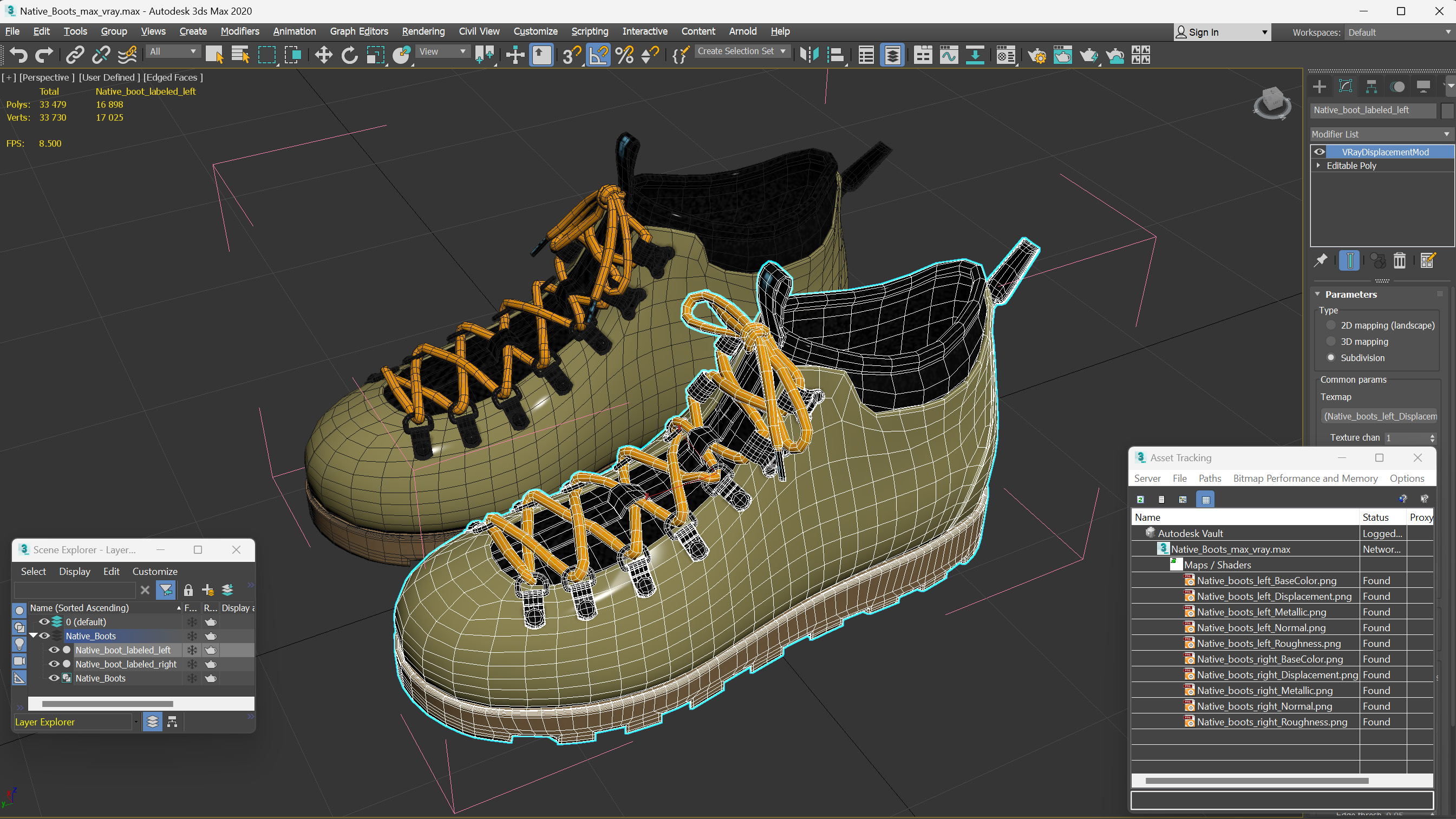Activate the Unlink Selection tool
Image resolution: width=1456 pixels, height=819 pixels.
click(x=101, y=55)
